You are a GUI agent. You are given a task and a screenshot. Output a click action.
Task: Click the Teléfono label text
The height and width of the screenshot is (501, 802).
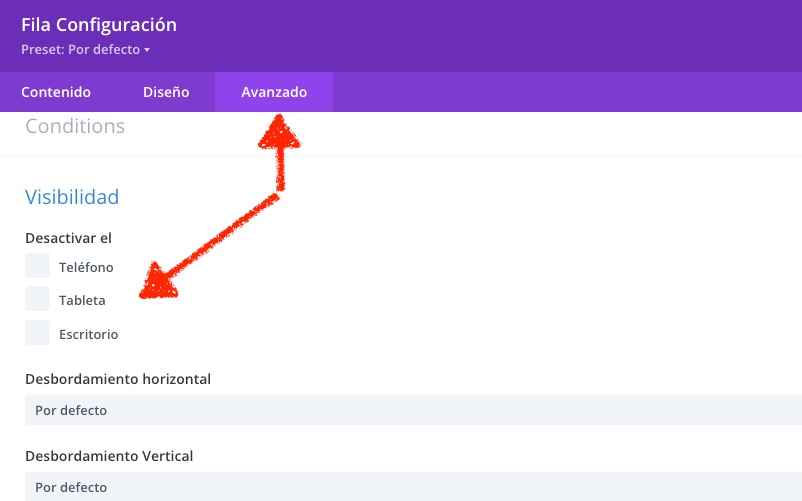pyautogui.click(x=86, y=267)
